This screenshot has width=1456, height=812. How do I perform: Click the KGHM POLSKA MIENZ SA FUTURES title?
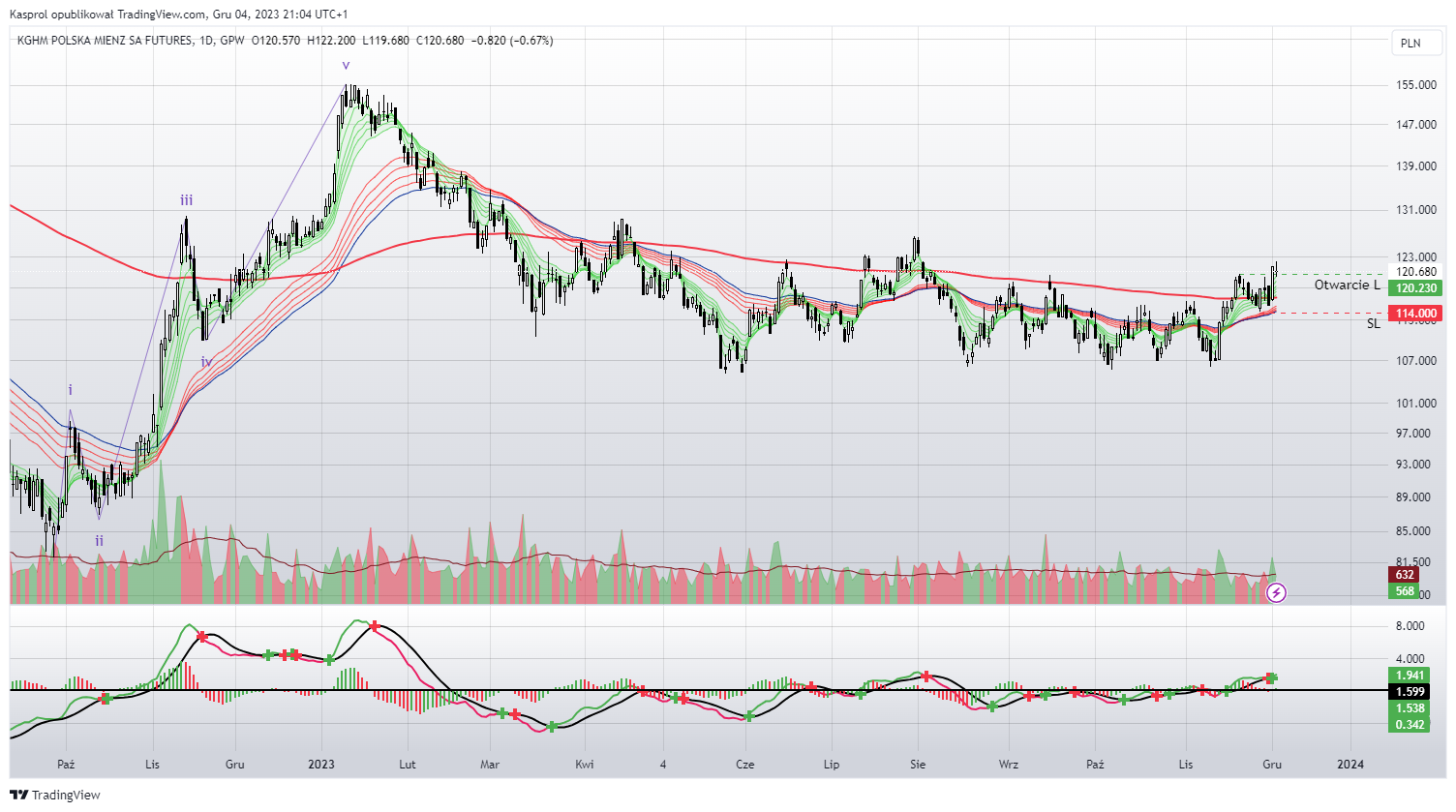tap(105, 41)
